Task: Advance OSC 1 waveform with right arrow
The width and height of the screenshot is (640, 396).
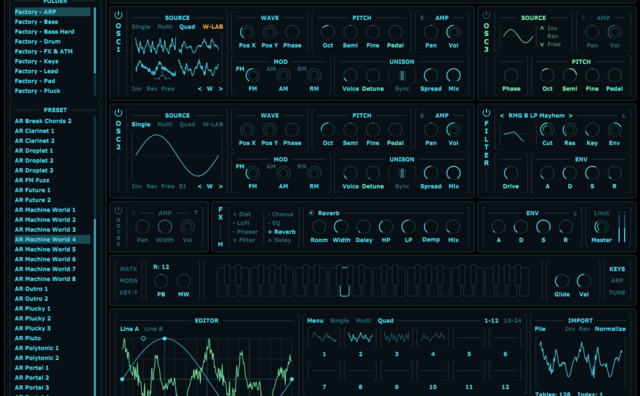Action: (220, 89)
